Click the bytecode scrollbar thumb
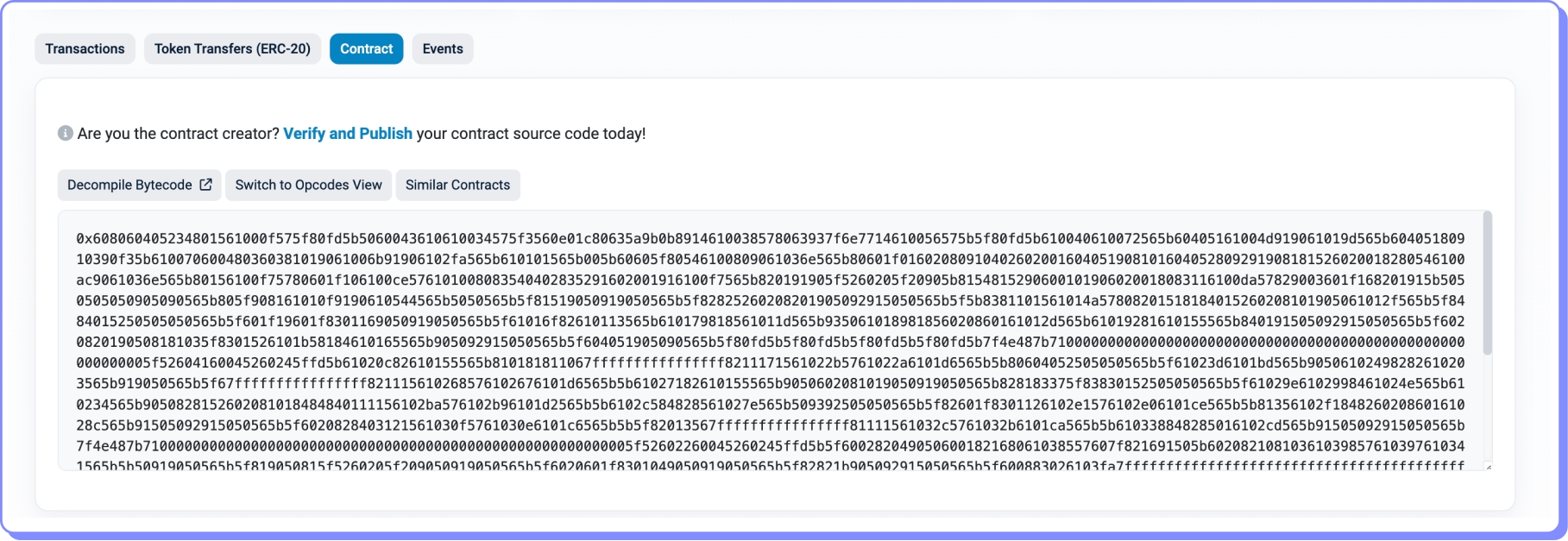The image size is (1568, 541). pos(1487,281)
